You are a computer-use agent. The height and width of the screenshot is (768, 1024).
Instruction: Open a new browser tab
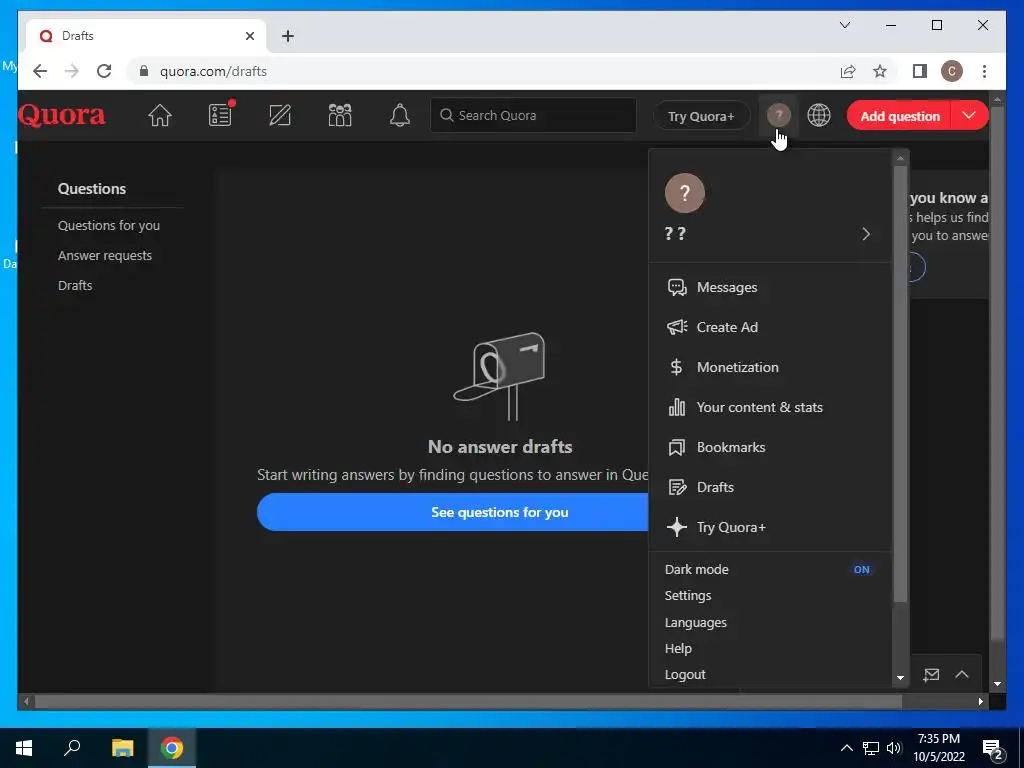(288, 36)
